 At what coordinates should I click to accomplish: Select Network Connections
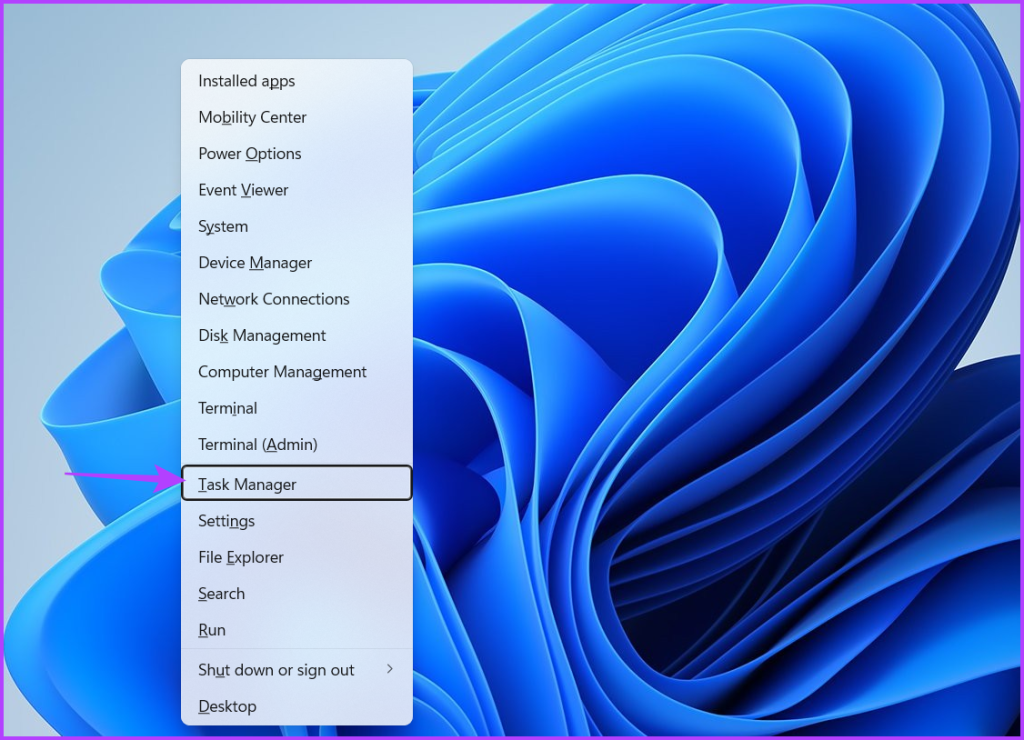coord(296,299)
